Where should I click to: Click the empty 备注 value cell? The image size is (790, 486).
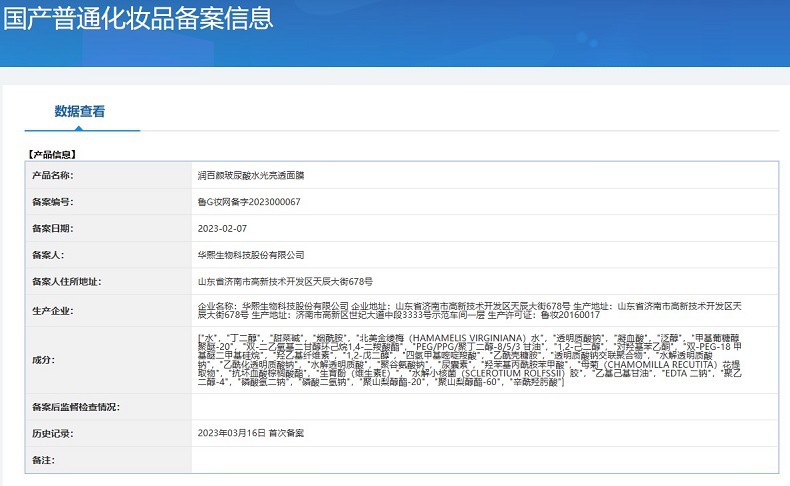click(x=480, y=459)
